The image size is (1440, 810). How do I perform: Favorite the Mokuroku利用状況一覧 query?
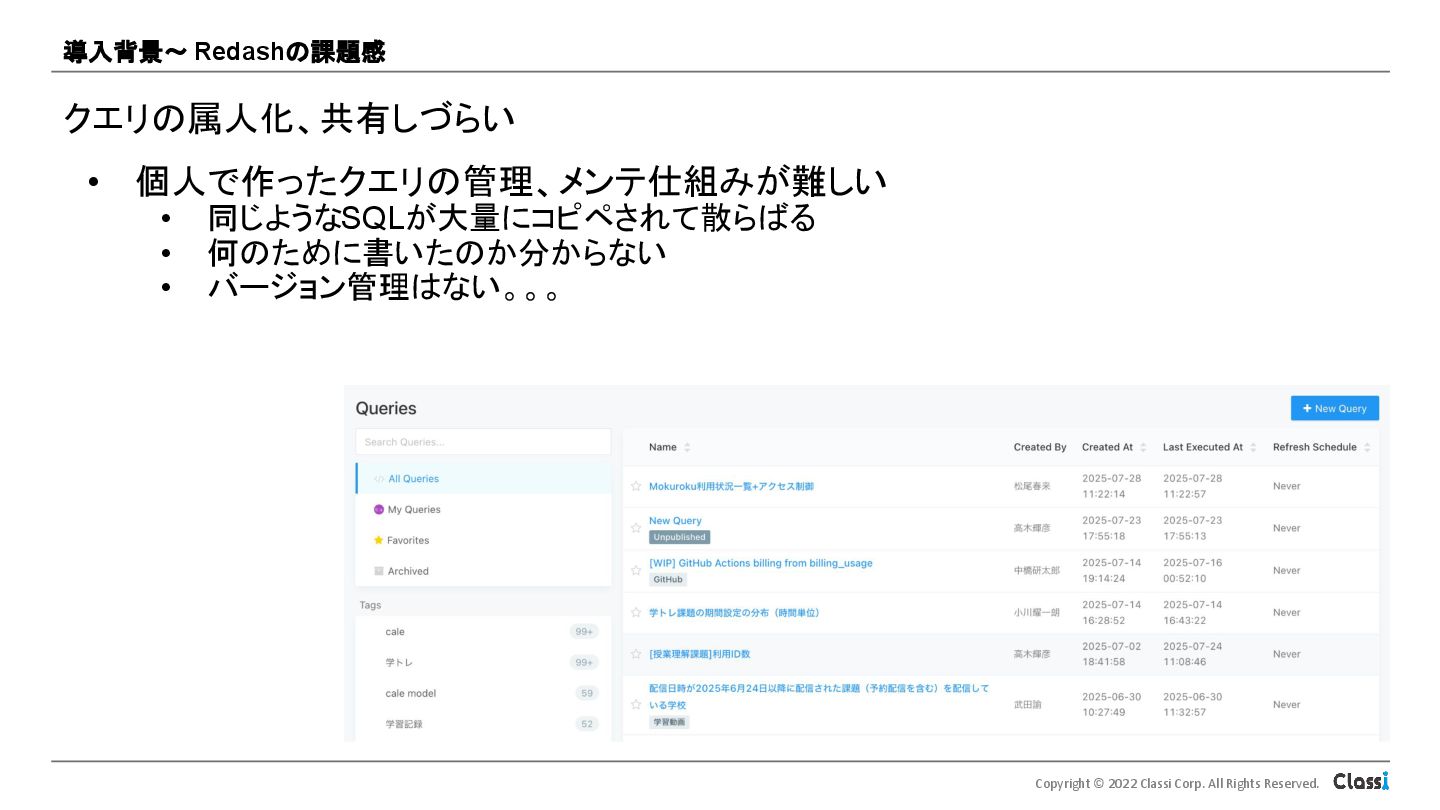pyautogui.click(x=636, y=486)
